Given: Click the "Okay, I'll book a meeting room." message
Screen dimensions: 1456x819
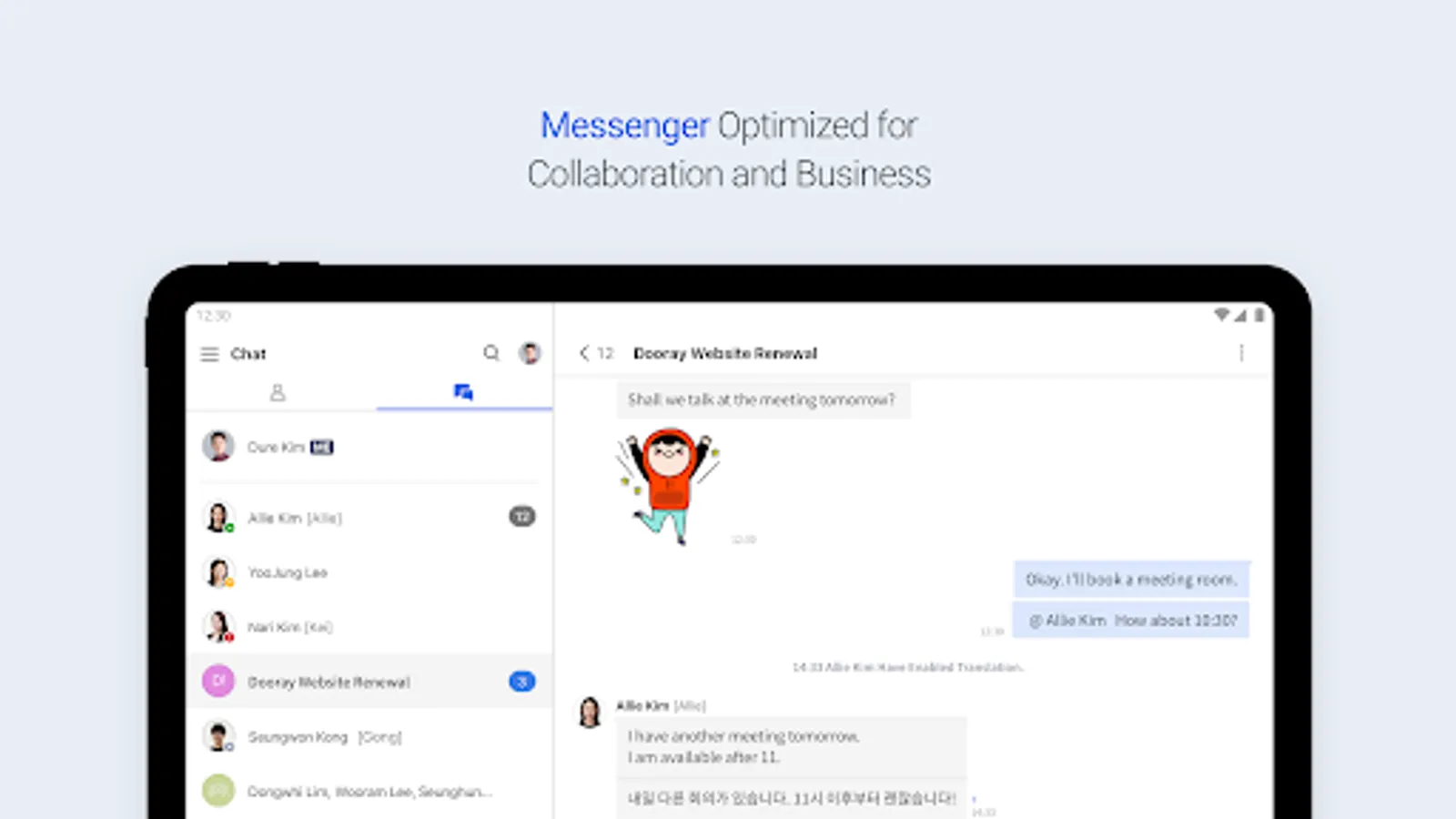Looking at the screenshot, I should tap(1131, 580).
